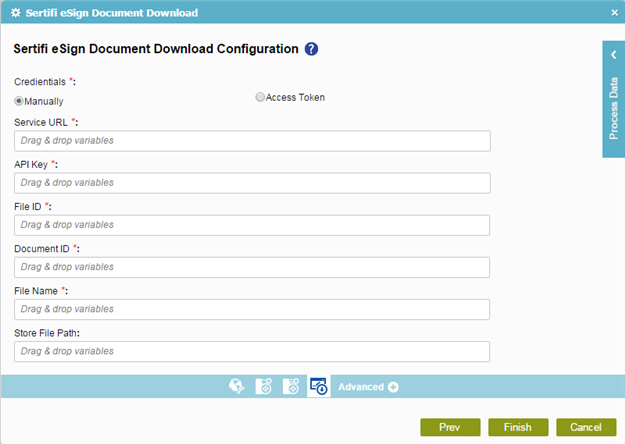The height and width of the screenshot is (444, 625).
Task: Select the active document download step icon
Action: [x=318, y=386]
